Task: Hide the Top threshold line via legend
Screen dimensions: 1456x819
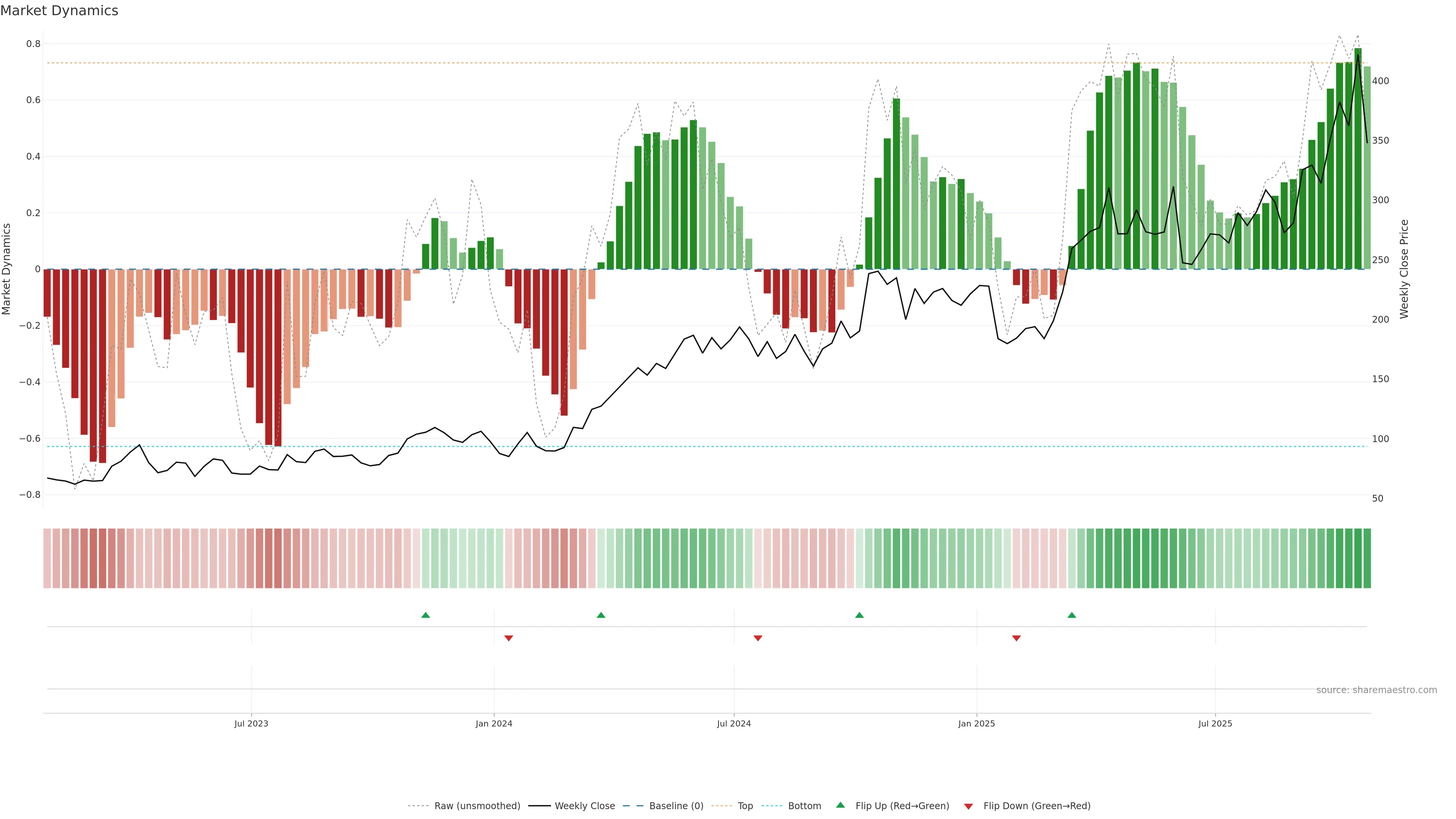Action: click(745, 806)
